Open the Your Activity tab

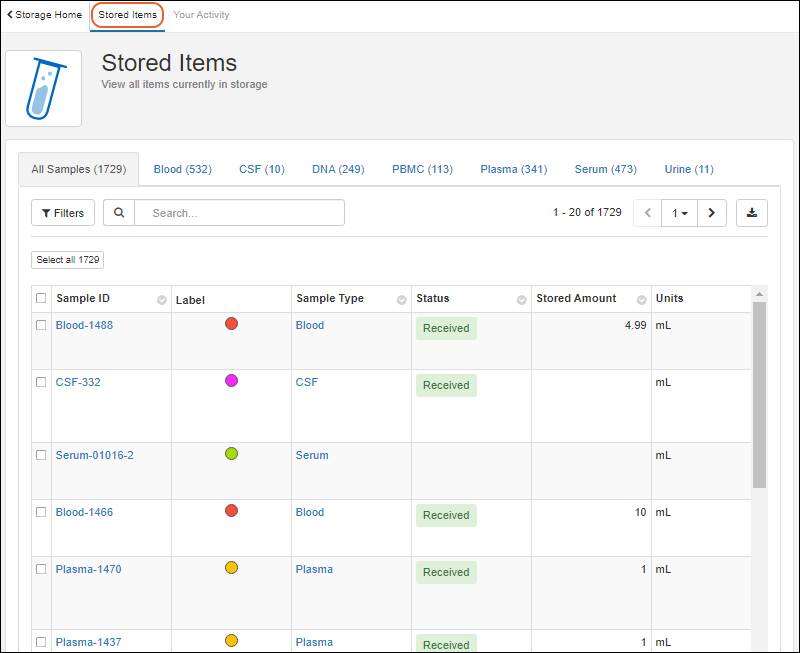(x=201, y=15)
